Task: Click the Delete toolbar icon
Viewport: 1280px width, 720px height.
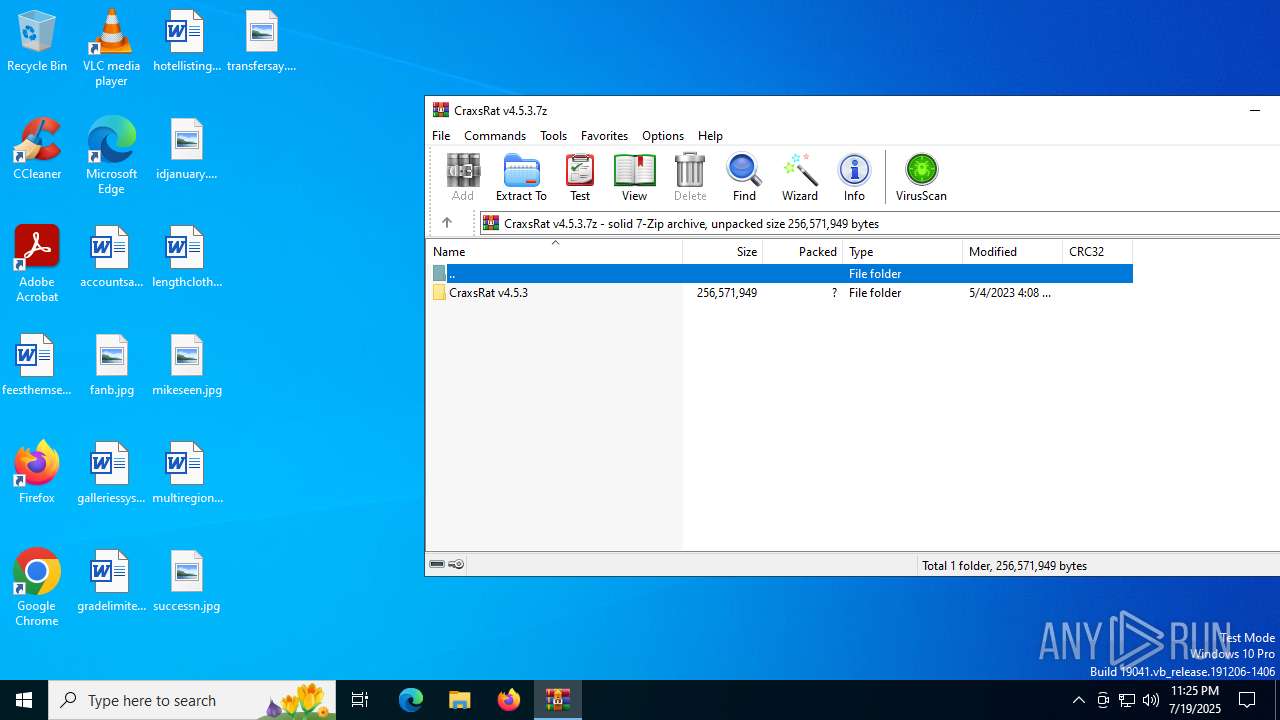Action: [690, 177]
